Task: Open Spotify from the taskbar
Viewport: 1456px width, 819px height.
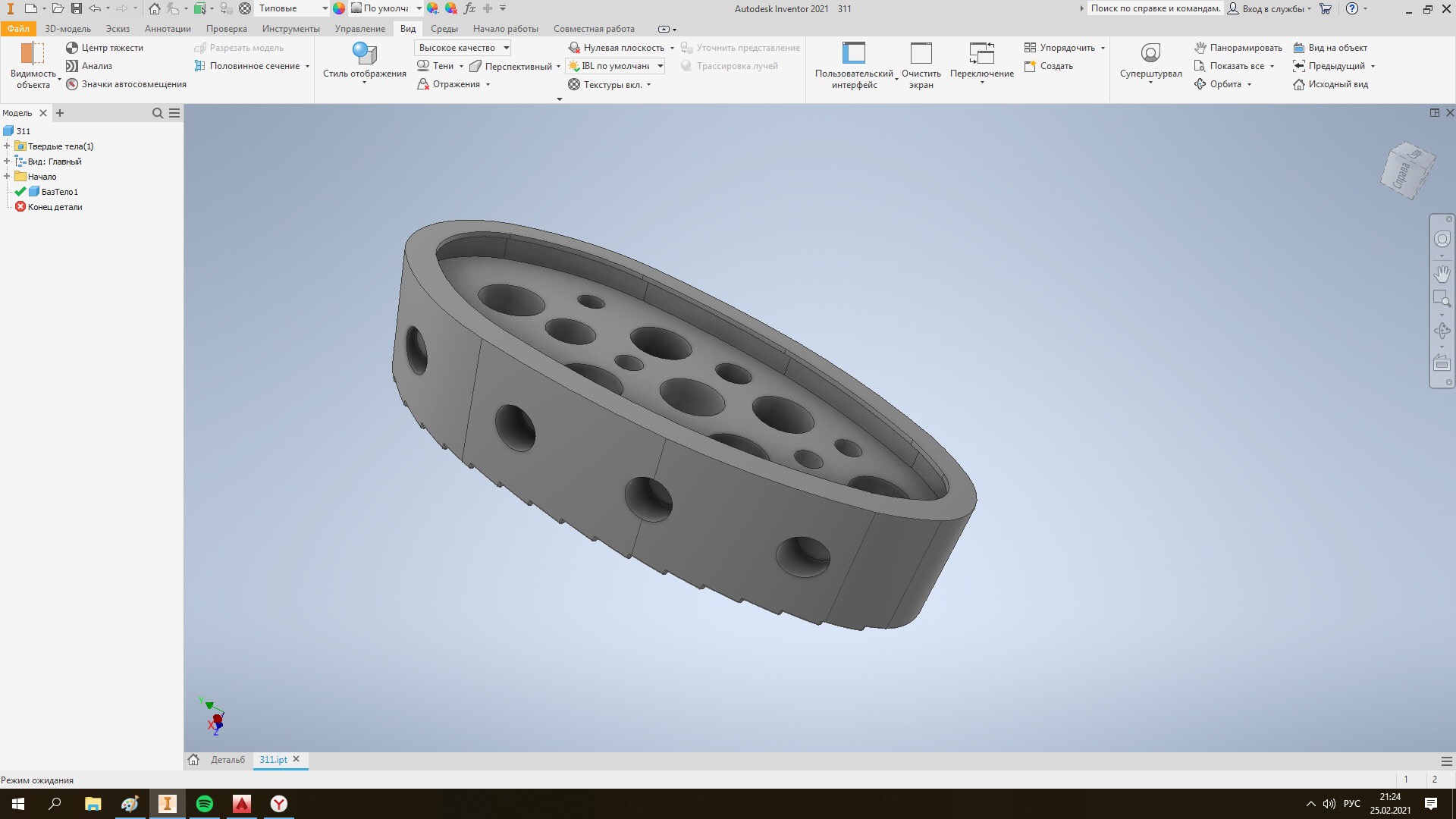Action: (205, 804)
